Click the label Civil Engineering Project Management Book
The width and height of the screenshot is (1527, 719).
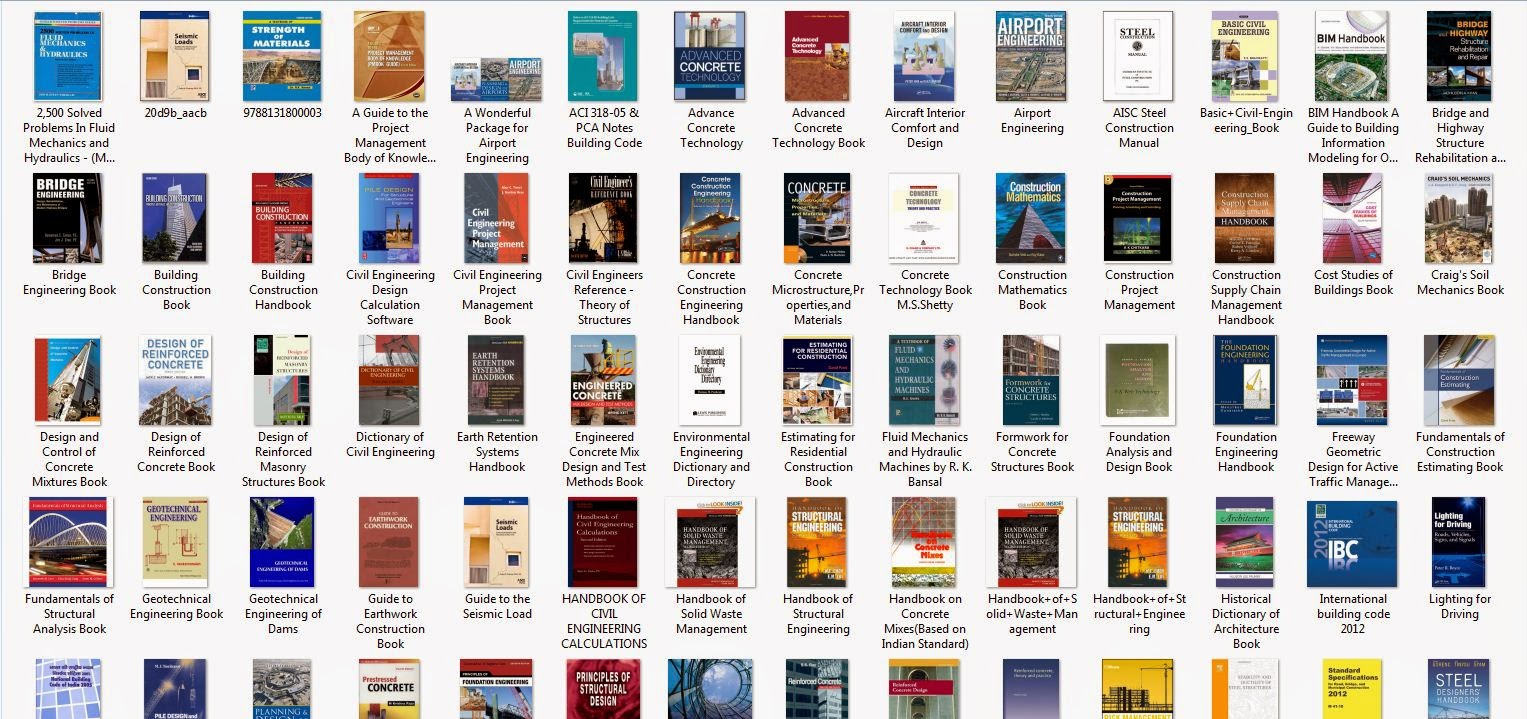tap(497, 297)
